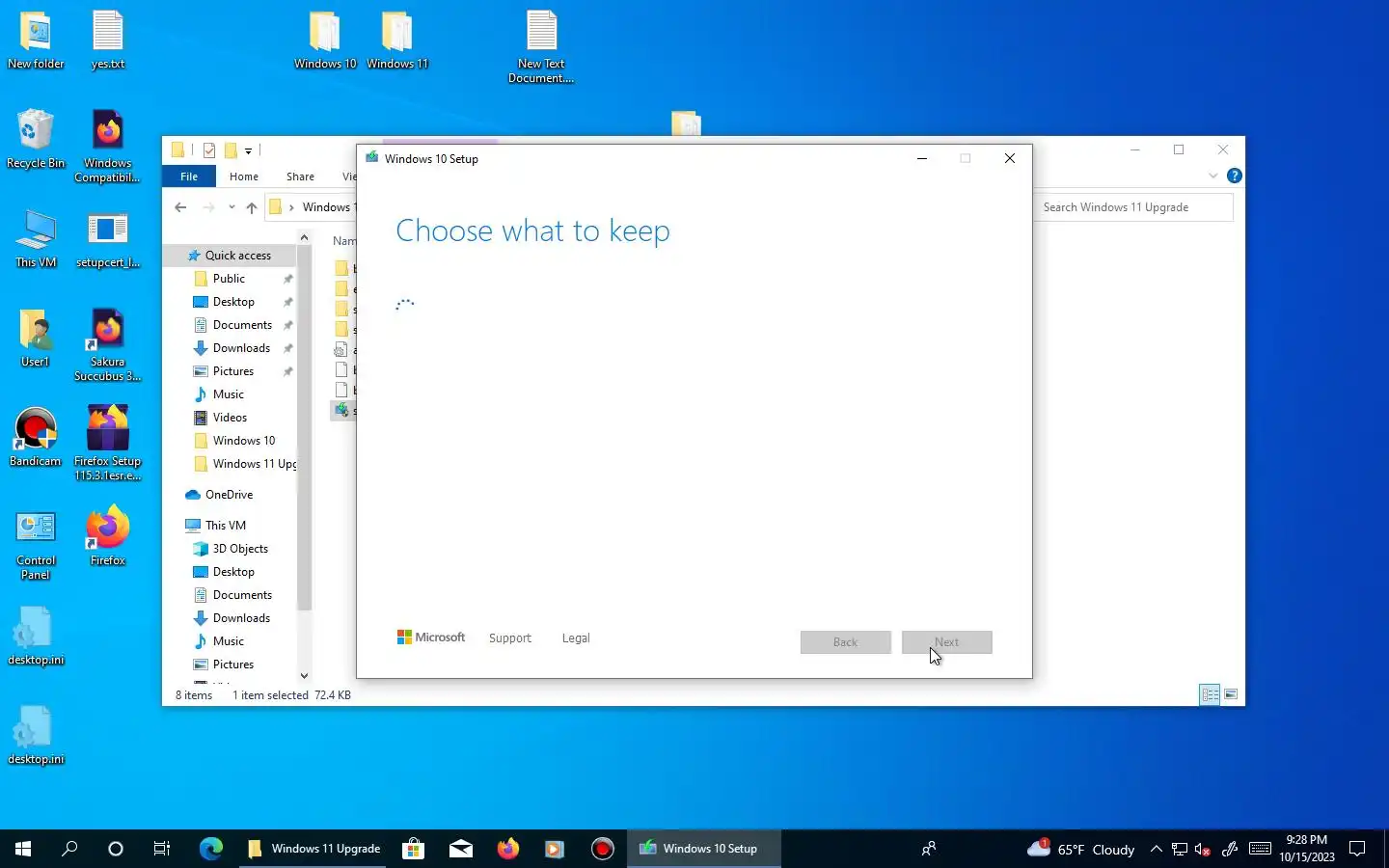Viewport: 1389px width, 868px height.
Task: Open the weather widget showing 65°F Cloudy
Action: pos(1081,850)
